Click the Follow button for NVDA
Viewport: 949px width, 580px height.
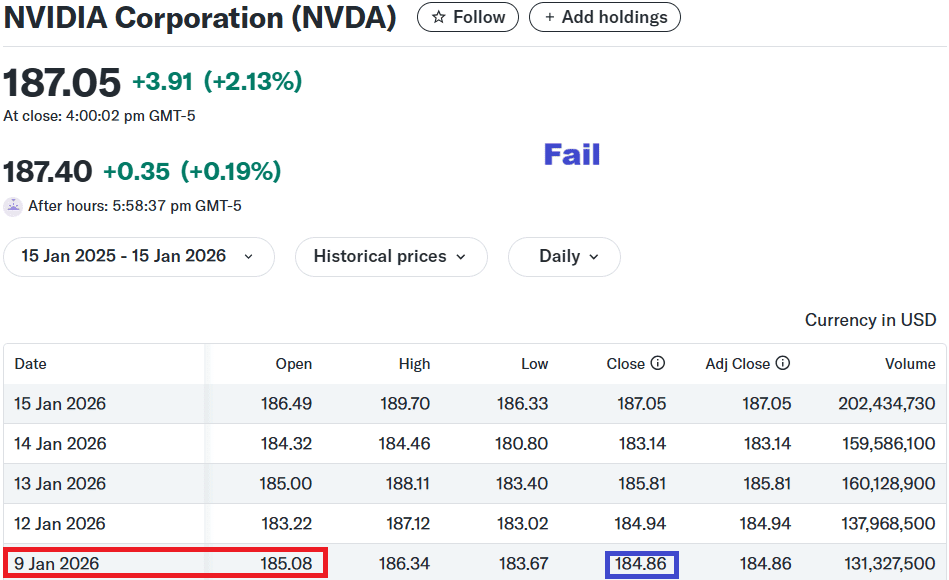coord(467,17)
